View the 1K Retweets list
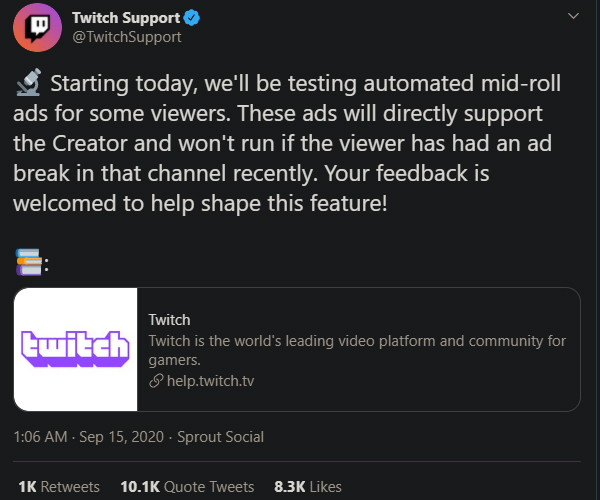This screenshot has height=500, width=600. [x=59, y=487]
